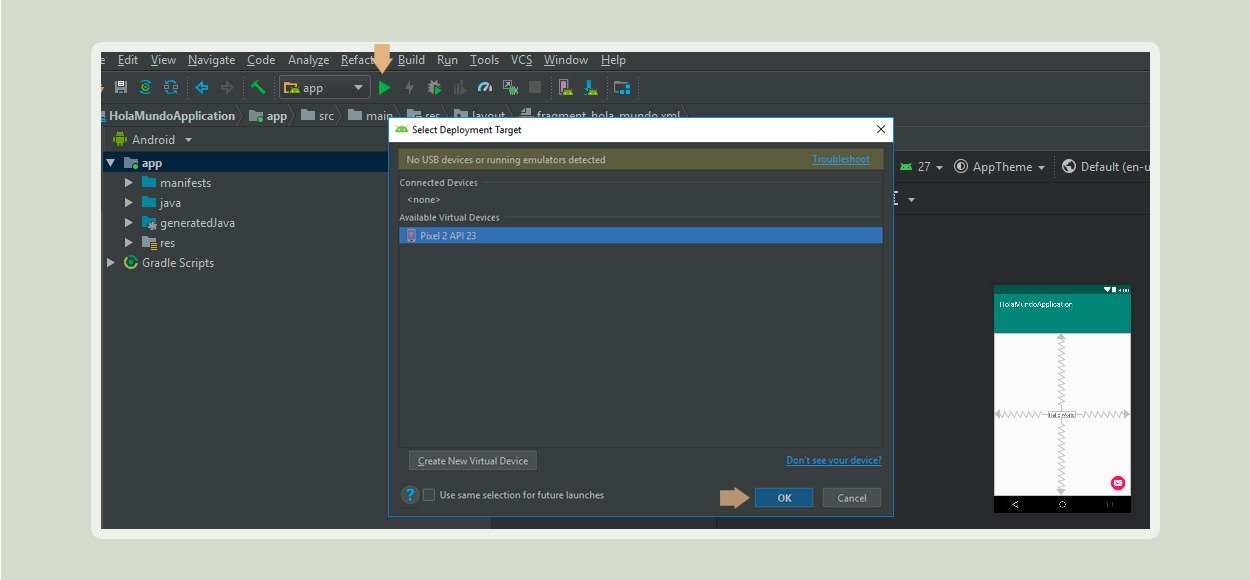
Task: Click the Sync Project with Gradle icon
Action: tap(171, 88)
